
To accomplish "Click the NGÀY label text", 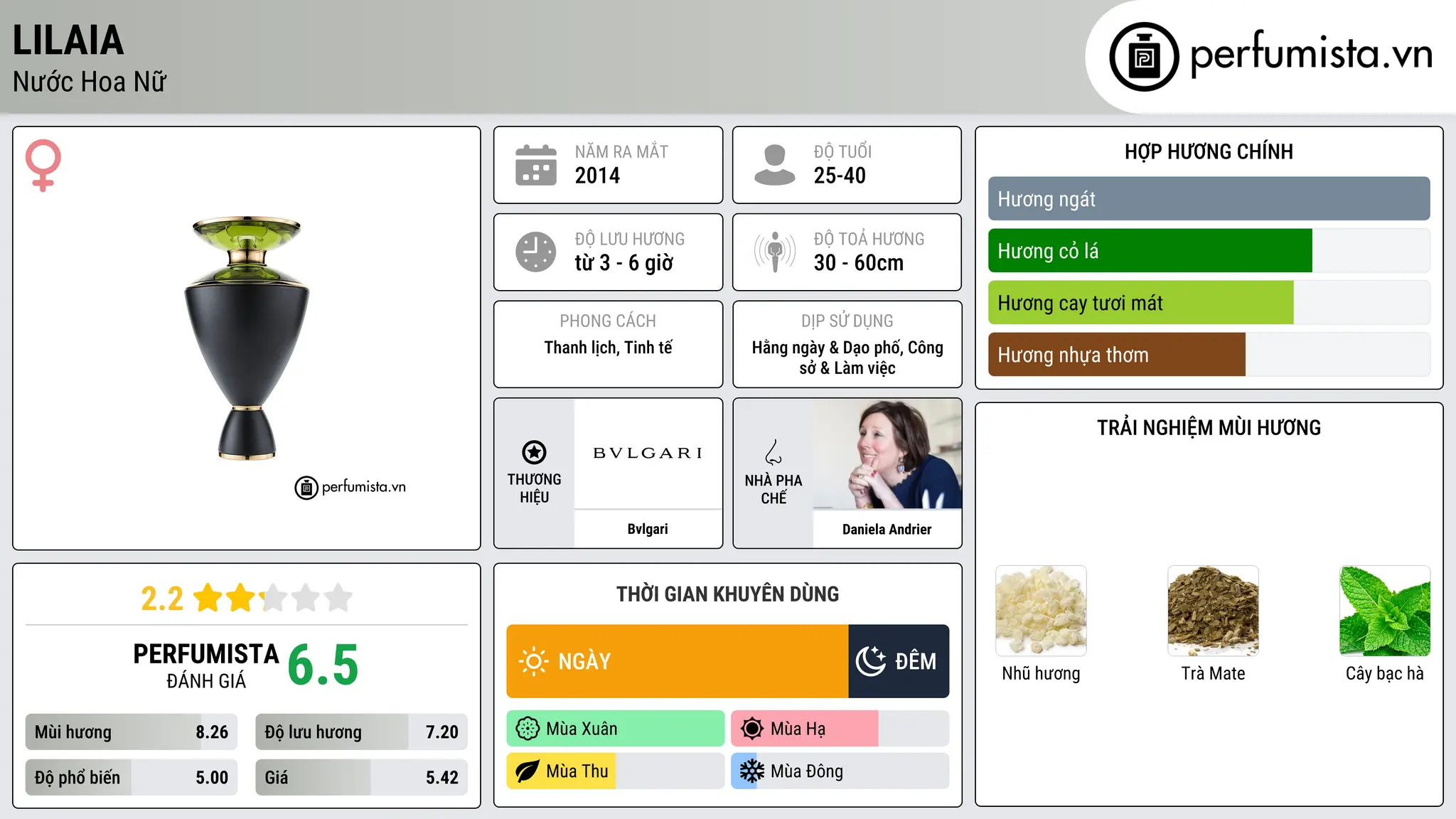I will pyautogui.click(x=584, y=661).
